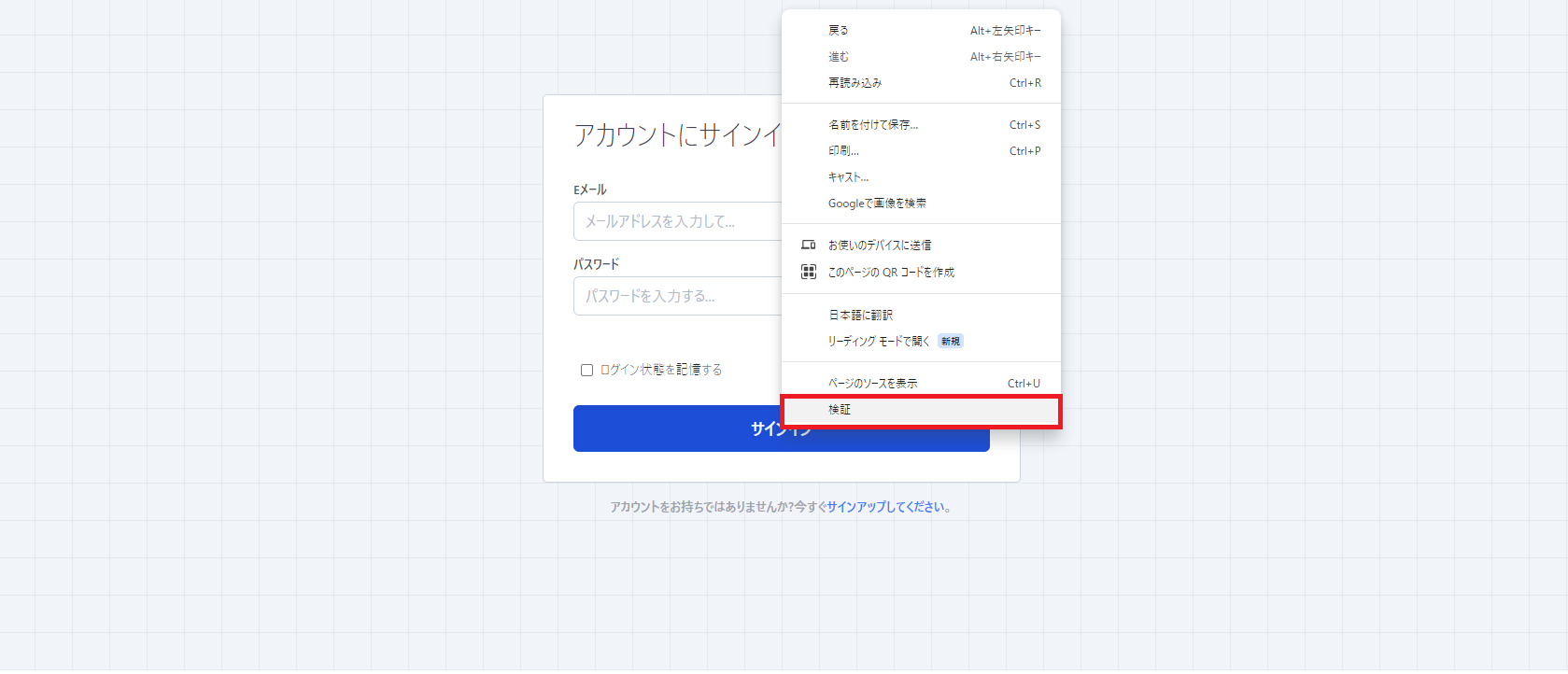The width and height of the screenshot is (1568, 674).
Task: Click the ログイン状態を記憶する label text
Action: pyautogui.click(x=661, y=370)
